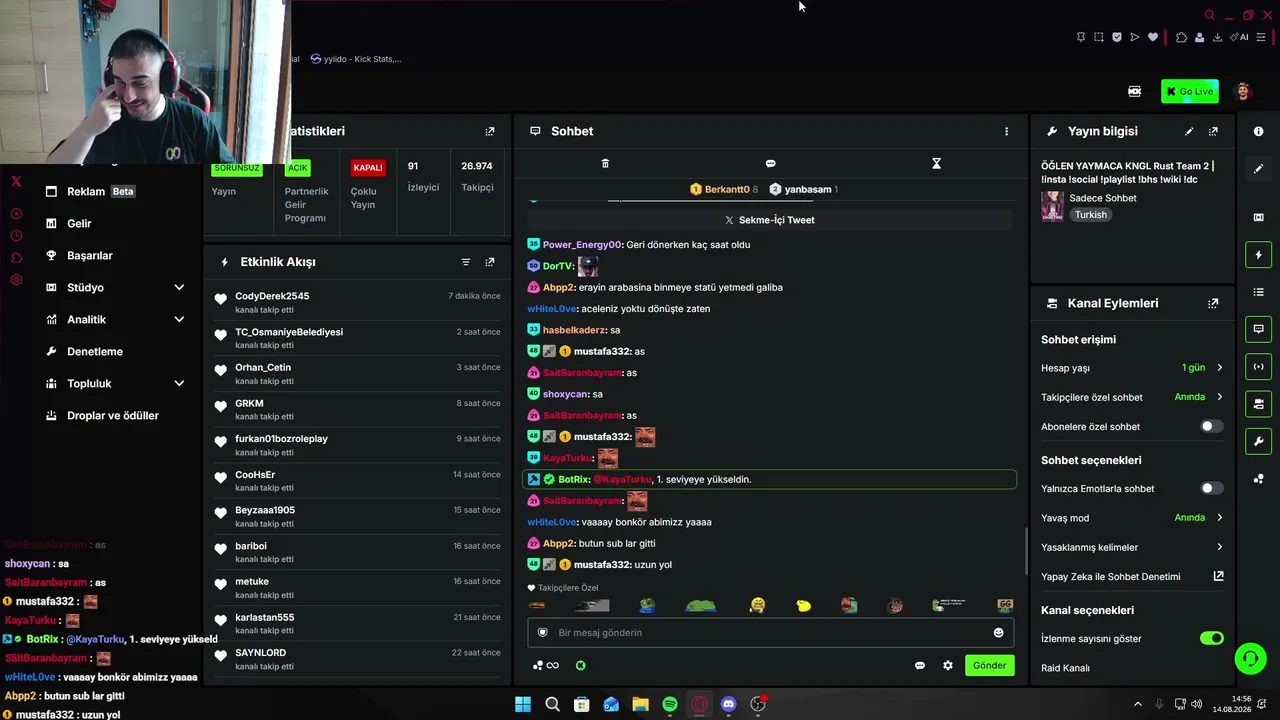This screenshot has height=720, width=1280.
Task: Disable İzlenme sayısını göster switch
Action: [x=1211, y=638]
